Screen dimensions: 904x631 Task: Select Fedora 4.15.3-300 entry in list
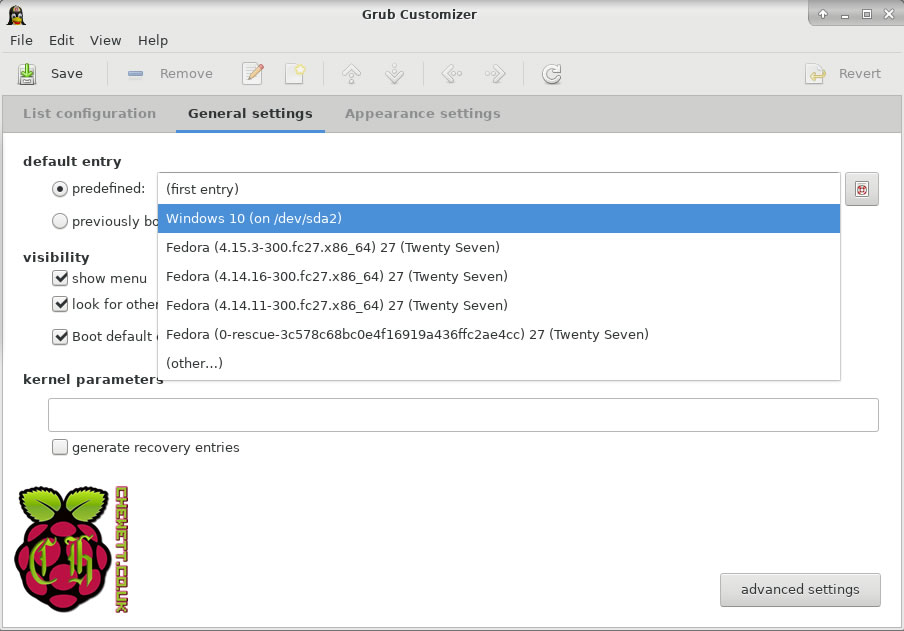point(498,247)
